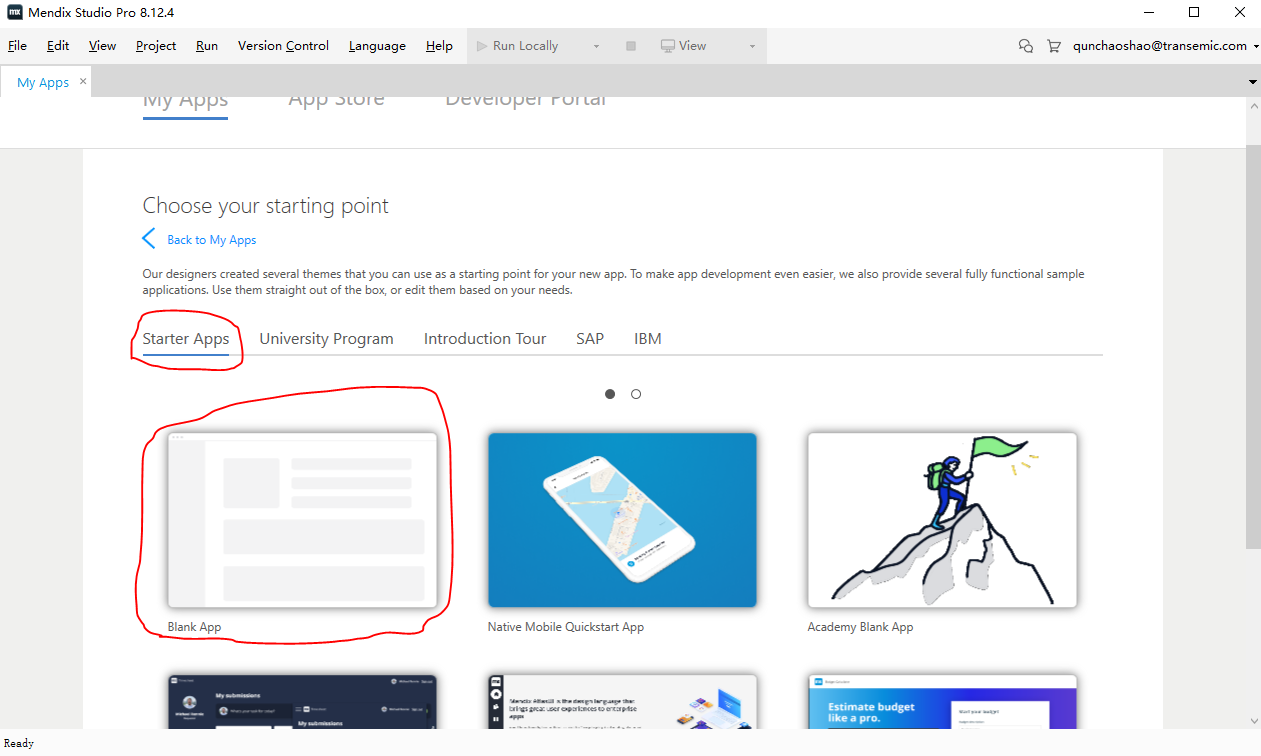Open the Estimate budget app thumbnail

tap(942, 701)
